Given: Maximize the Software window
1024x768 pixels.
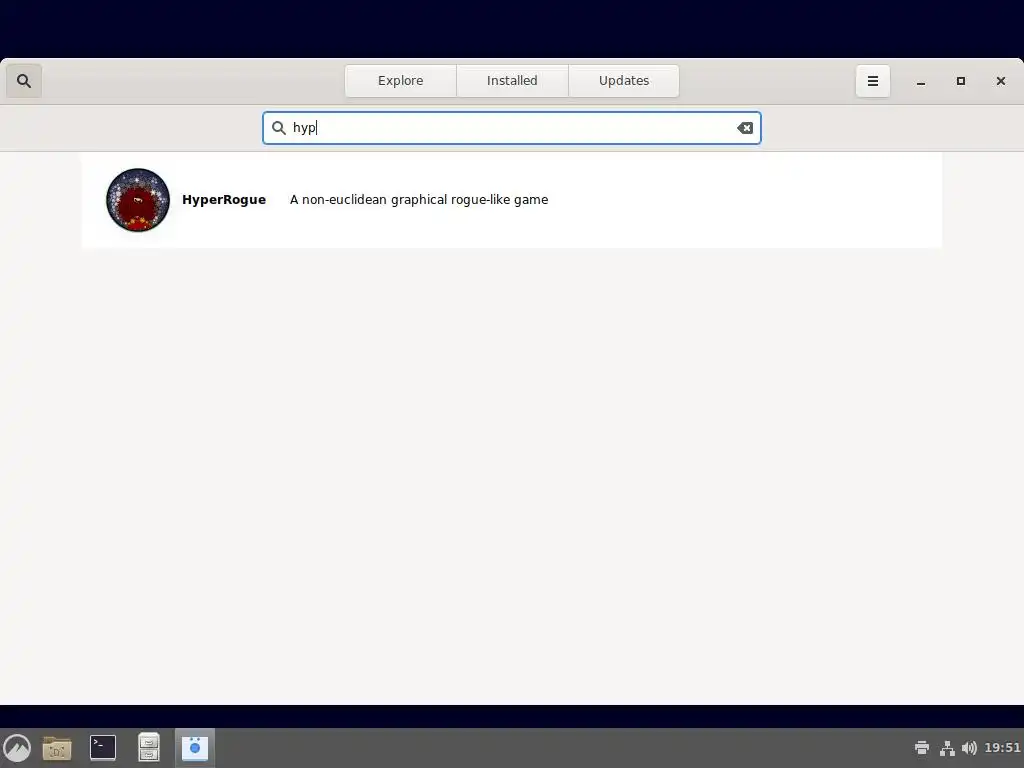Looking at the screenshot, I should pos(961,81).
